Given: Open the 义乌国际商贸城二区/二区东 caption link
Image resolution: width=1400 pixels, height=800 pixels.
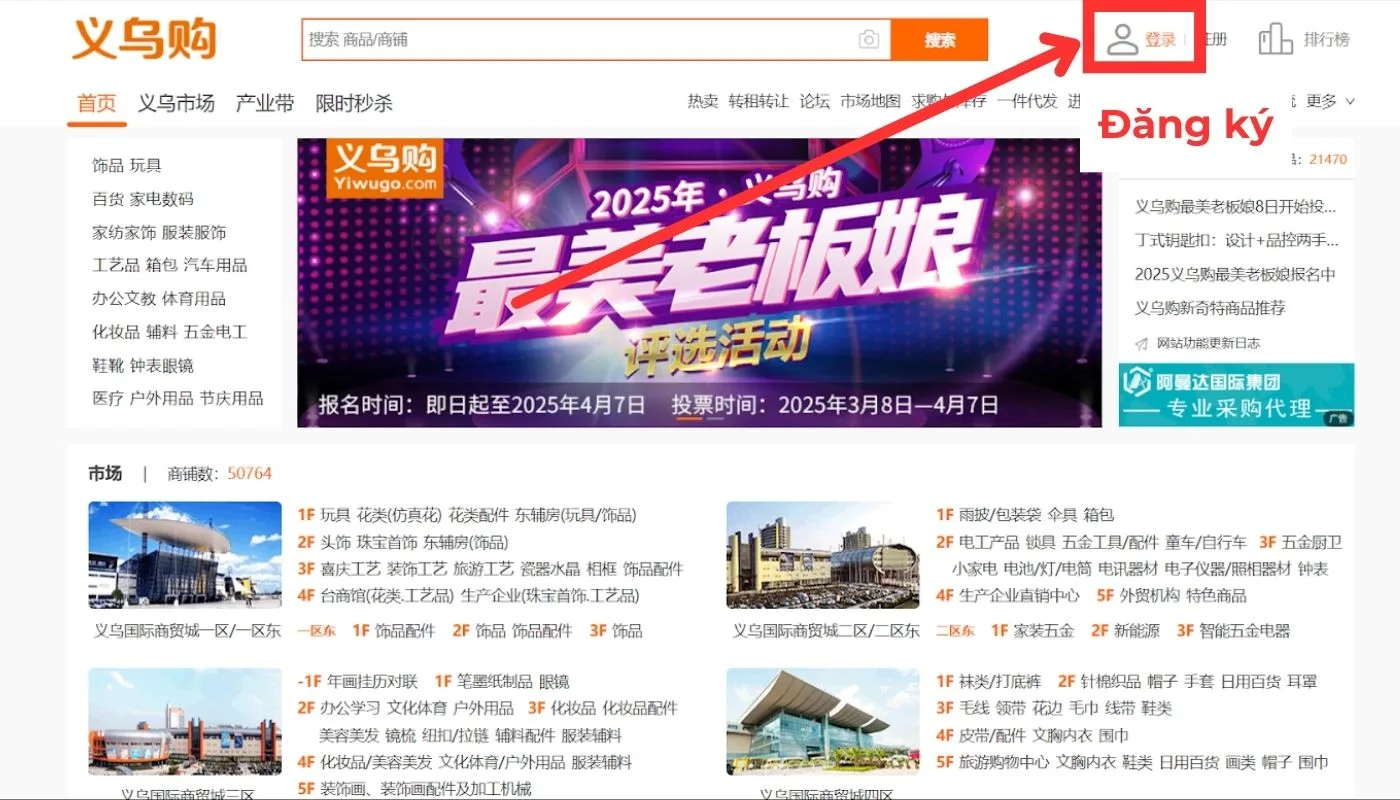Looking at the screenshot, I should [x=826, y=631].
